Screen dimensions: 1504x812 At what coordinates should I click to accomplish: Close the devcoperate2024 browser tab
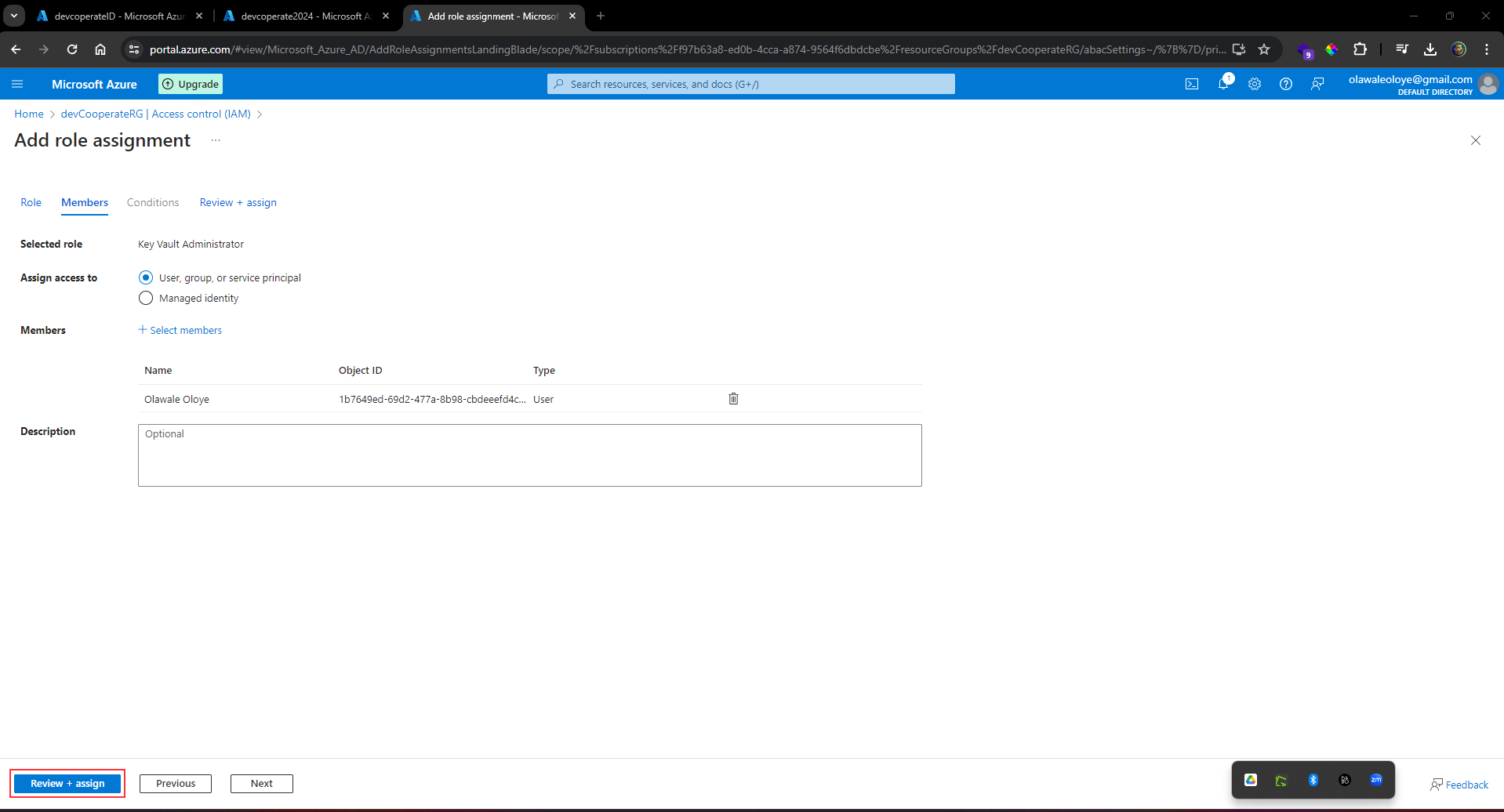(386, 16)
